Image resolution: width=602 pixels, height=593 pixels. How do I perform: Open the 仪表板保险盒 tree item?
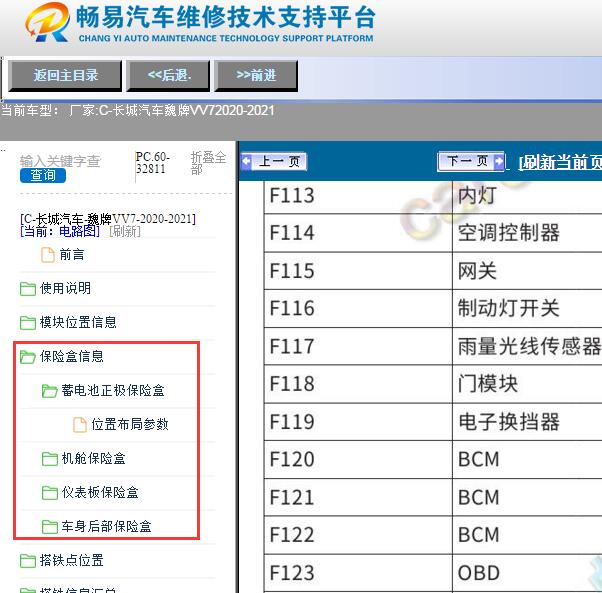click(100, 492)
